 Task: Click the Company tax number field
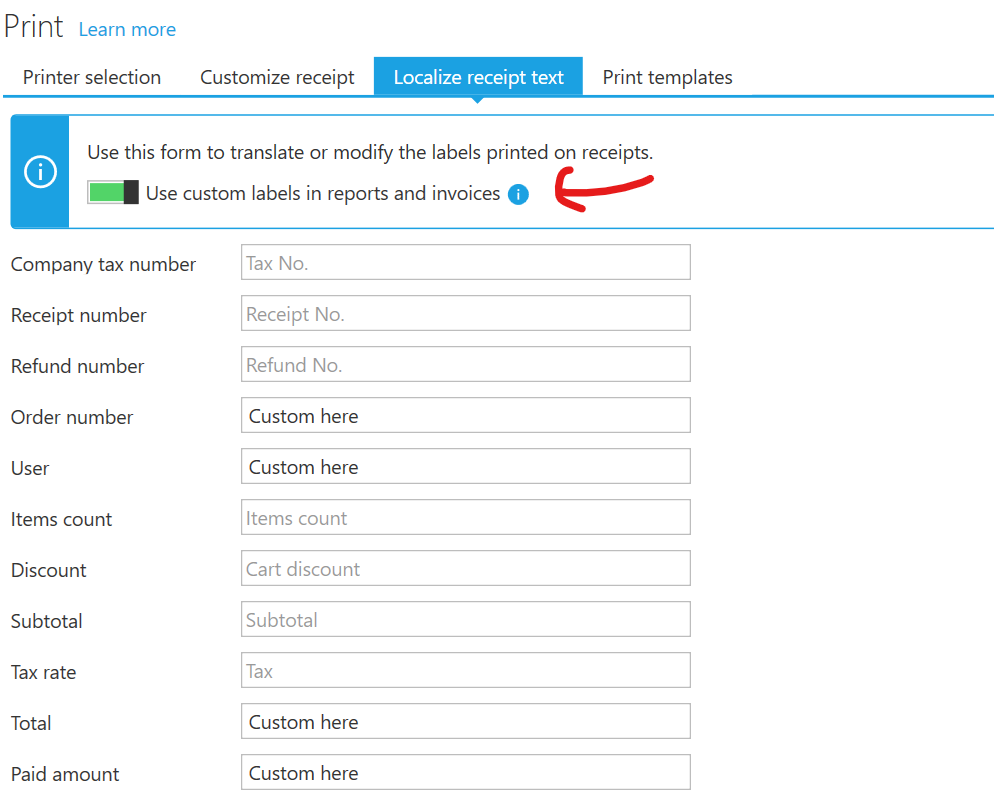465,263
